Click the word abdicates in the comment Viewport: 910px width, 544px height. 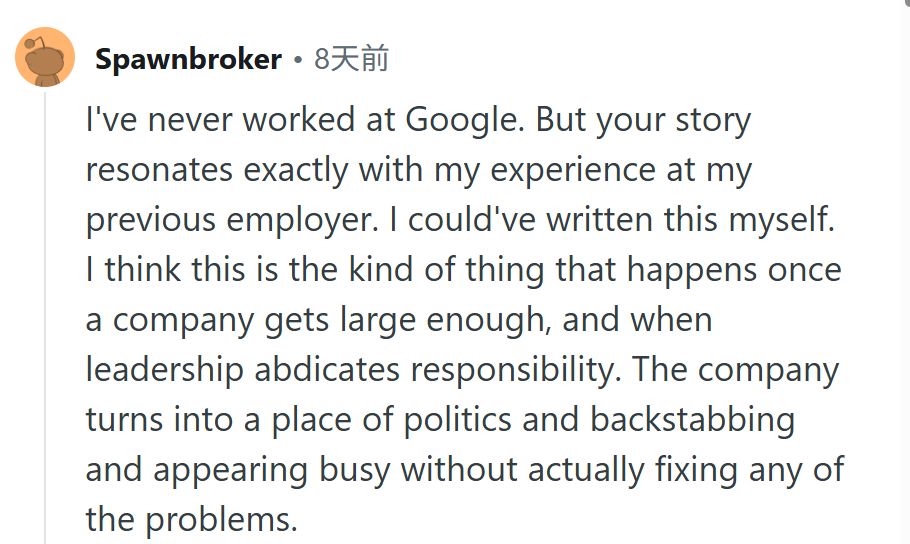pos(327,370)
